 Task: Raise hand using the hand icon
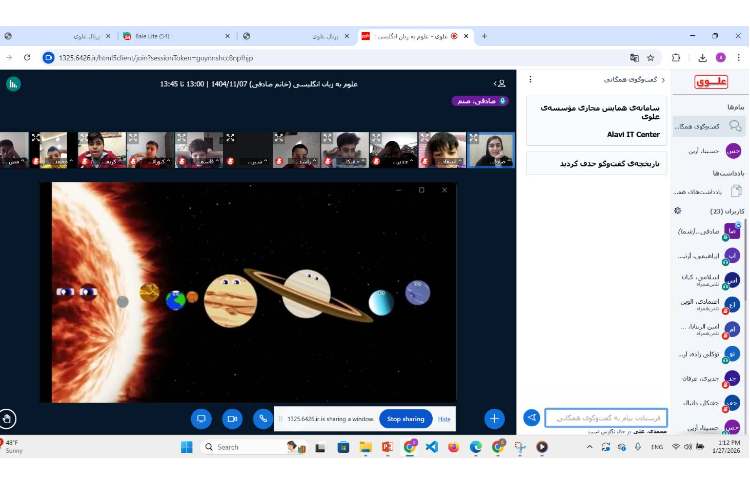(x=7, y=419)
